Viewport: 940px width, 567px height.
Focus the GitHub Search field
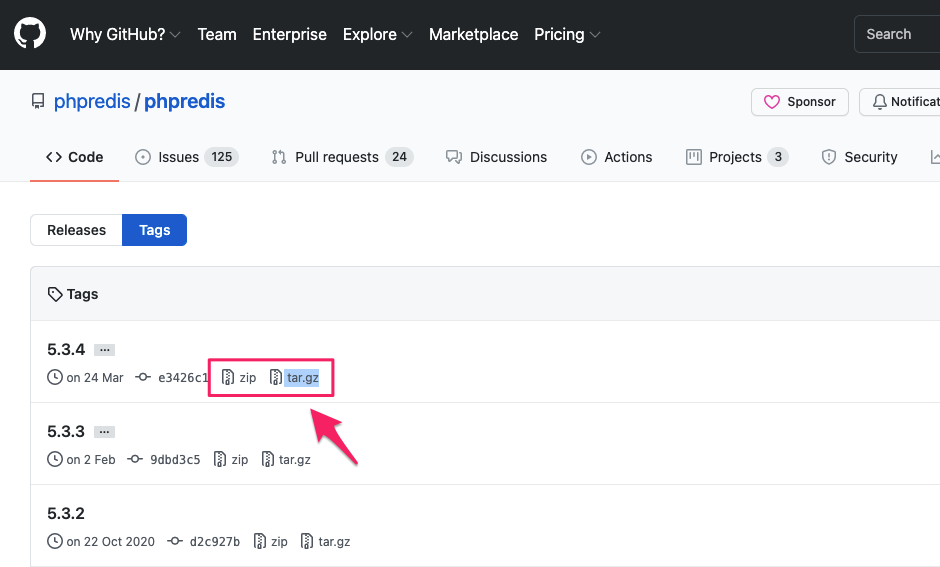coord(897,34)
